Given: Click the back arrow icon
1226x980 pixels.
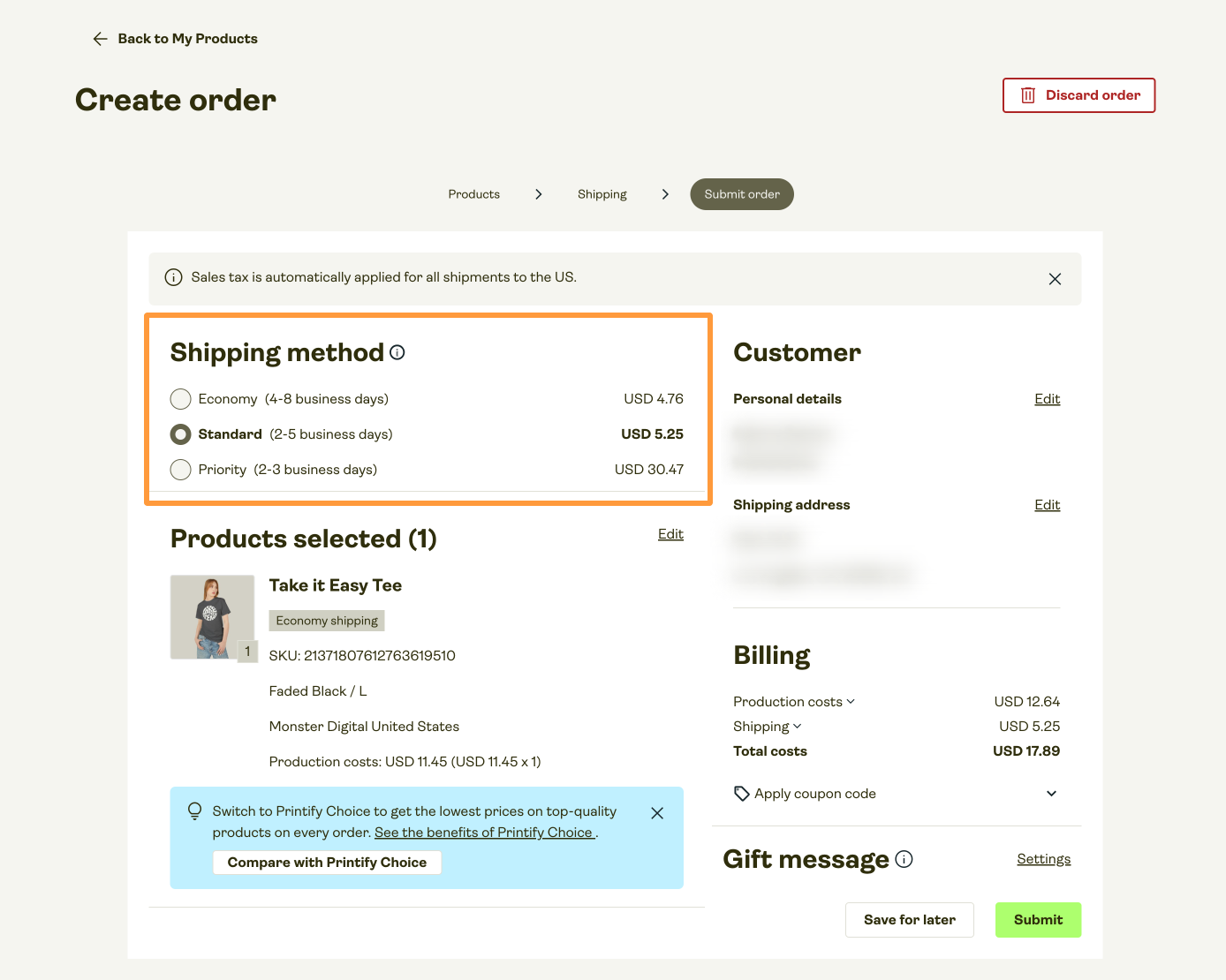Looking at the screenshot, I should click(x=100, y=39).
